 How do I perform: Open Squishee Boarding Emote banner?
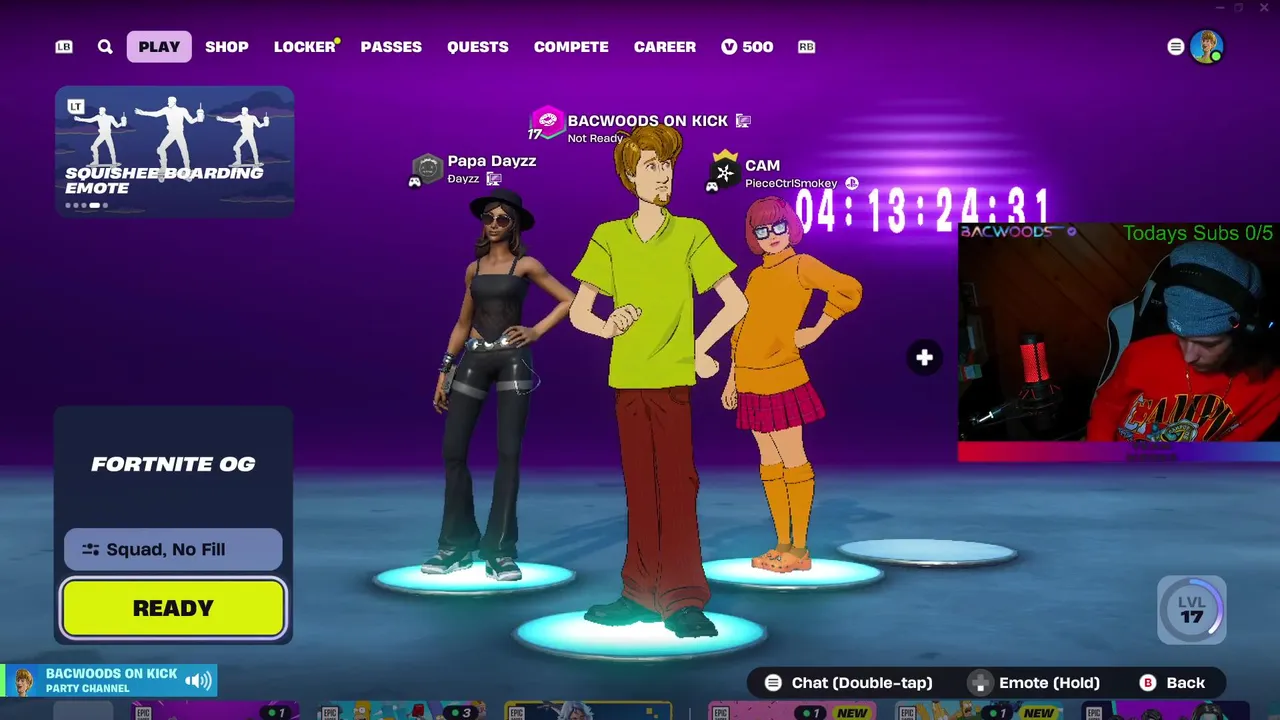pos(174,151)
